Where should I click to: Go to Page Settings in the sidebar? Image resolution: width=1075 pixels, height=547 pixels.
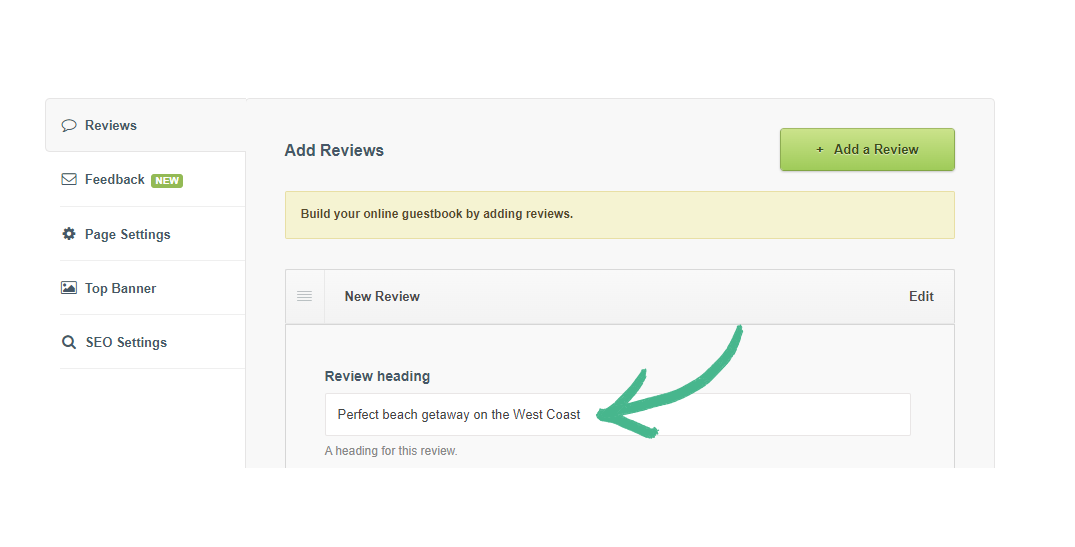pyautogui.click(x=128, y=234)
